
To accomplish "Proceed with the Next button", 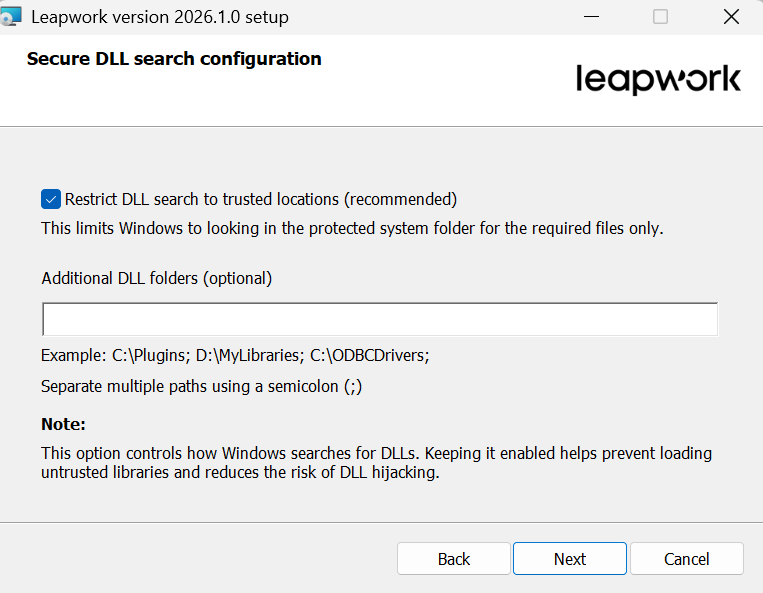I will pos(570,559).
